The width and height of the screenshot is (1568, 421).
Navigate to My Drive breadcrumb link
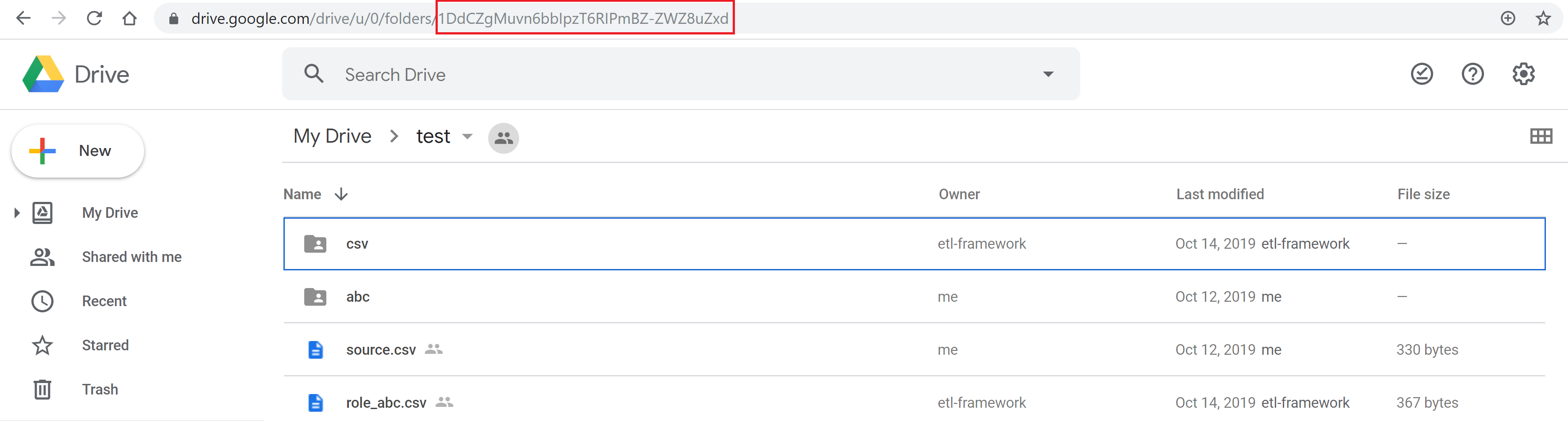tap(333, 136)
